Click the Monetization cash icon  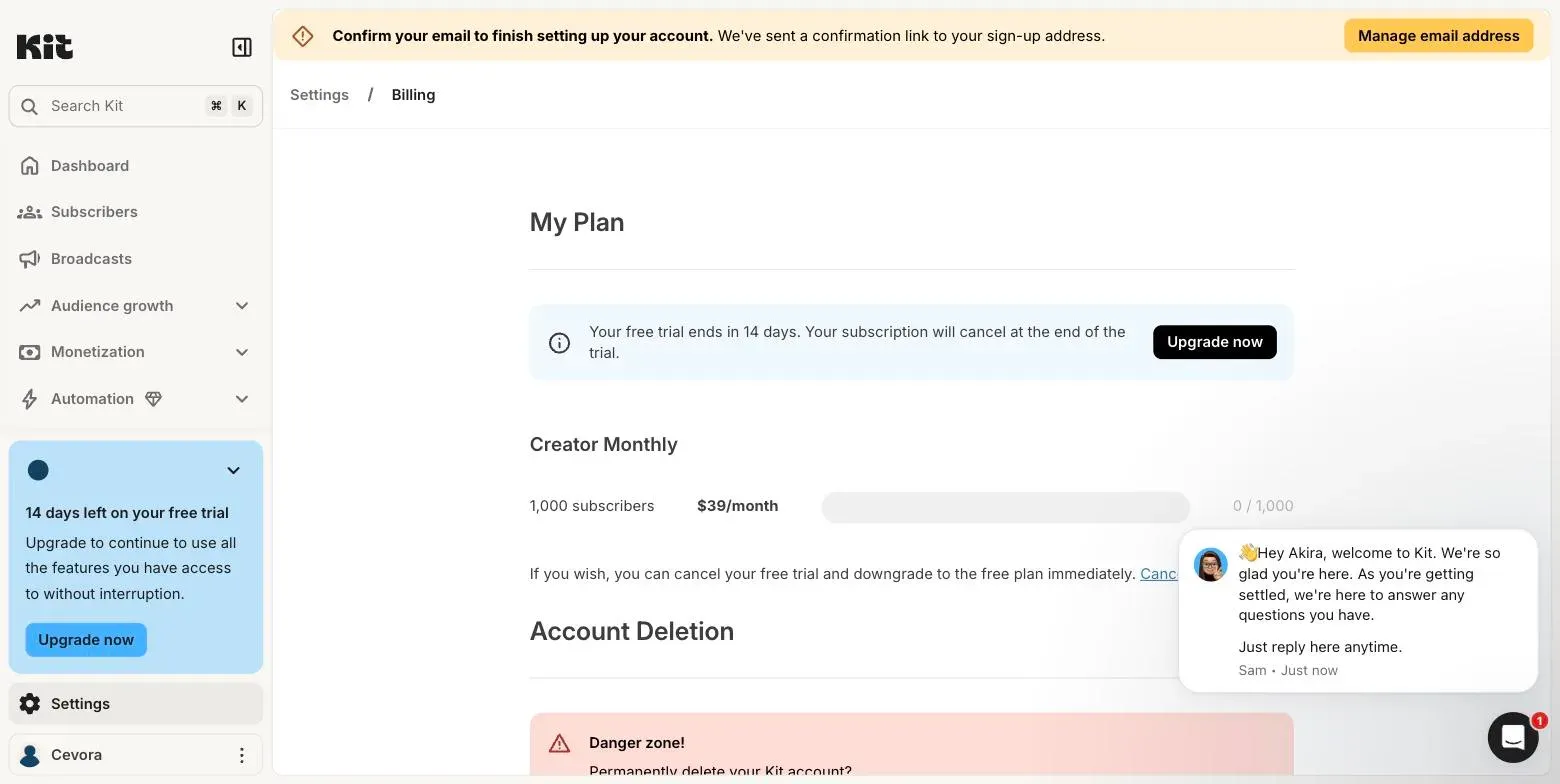[30, 352]
